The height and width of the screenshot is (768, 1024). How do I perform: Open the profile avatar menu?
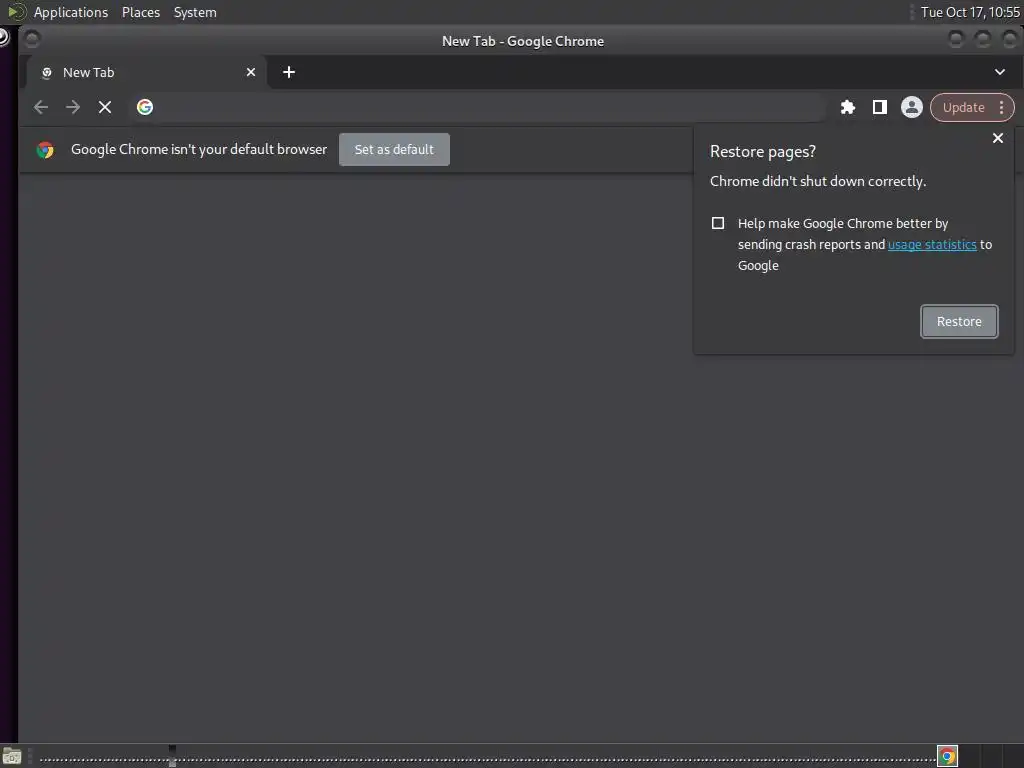[x=912, y=107]
